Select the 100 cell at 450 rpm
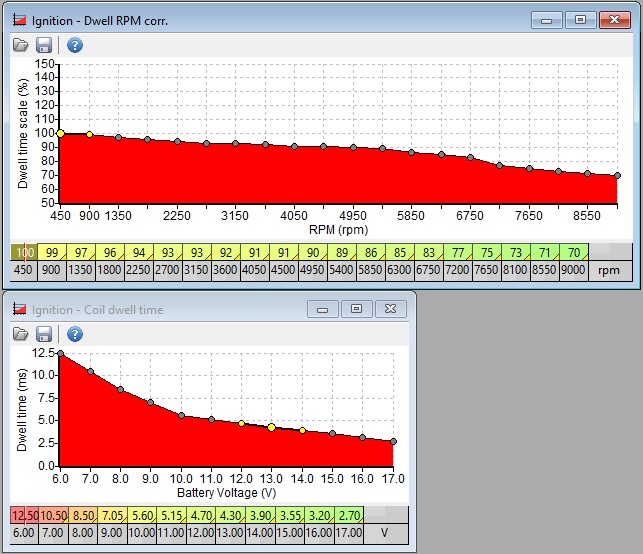643x554 pixels. click(25, 252)
